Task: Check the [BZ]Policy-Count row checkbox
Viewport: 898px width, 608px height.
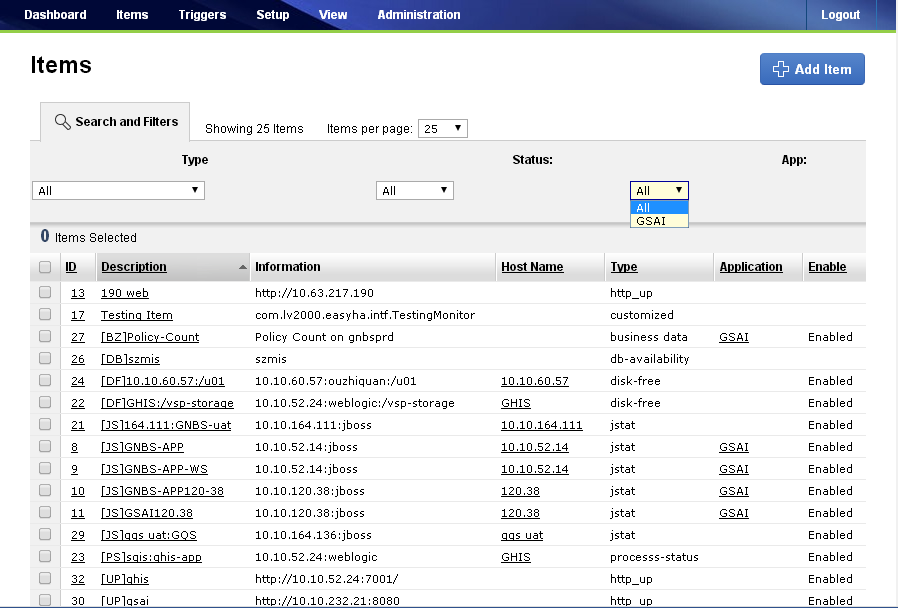Action: (x=45, y=337)
